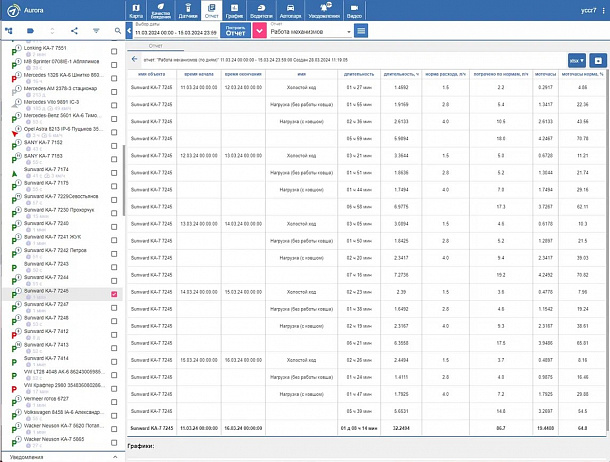Click the red parking icon of Sunward KA-7 7412
This screenshot has height=462, width=610.
click(x=14, y=335)
